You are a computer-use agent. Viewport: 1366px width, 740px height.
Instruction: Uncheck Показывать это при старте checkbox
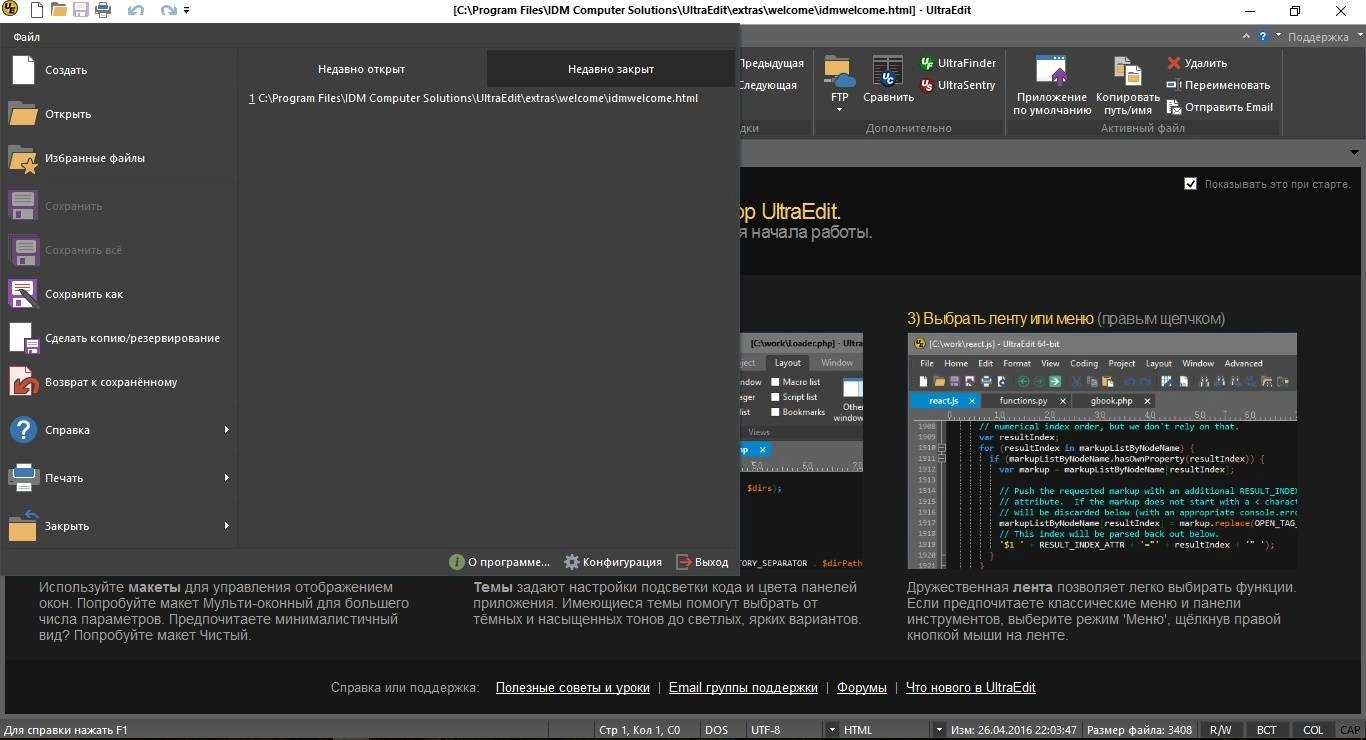point(1190,184)
